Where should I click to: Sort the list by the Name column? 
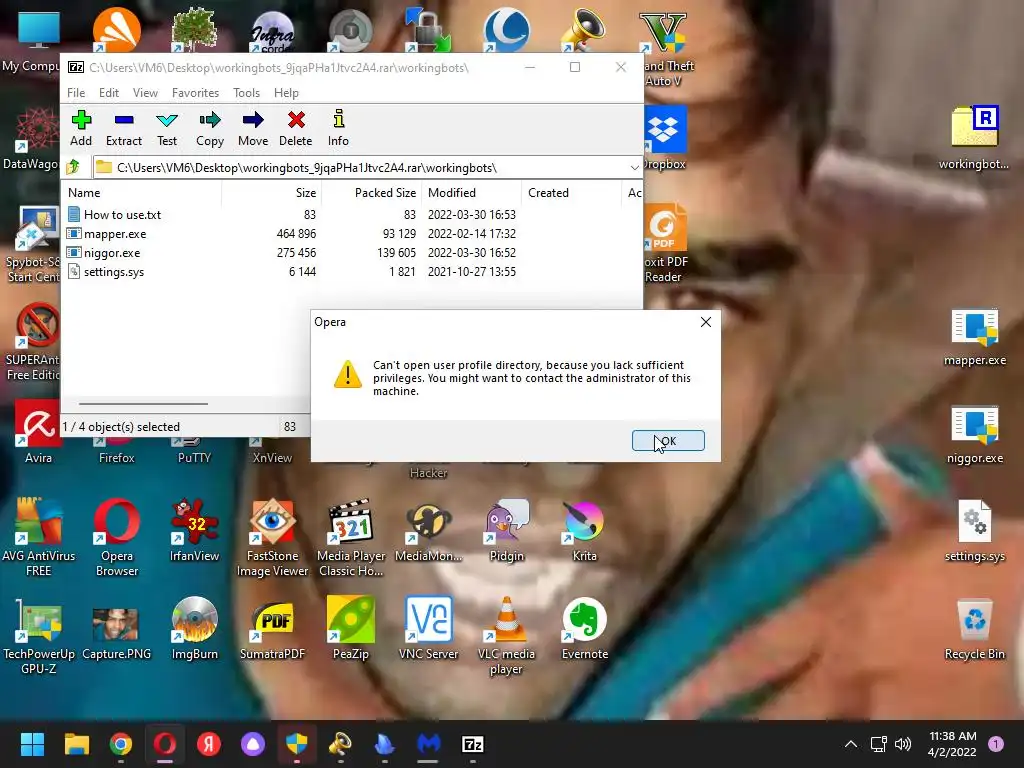[142, 193]
